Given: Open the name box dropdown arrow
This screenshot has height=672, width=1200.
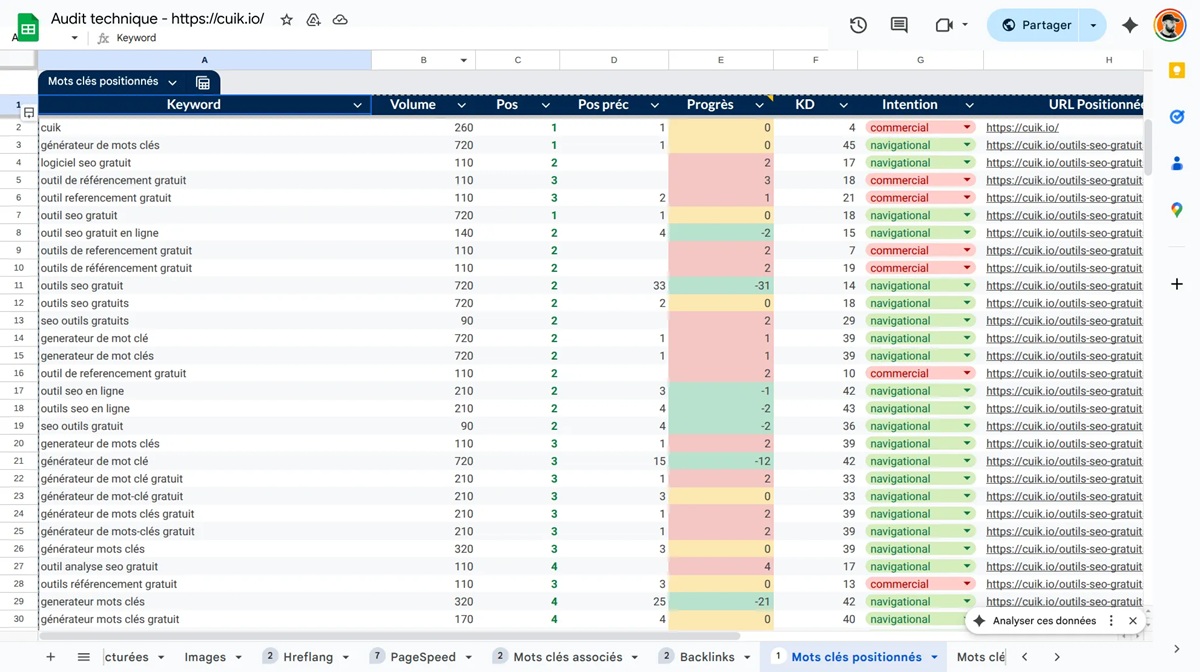Looking at the screenshot, I should 74,38.
